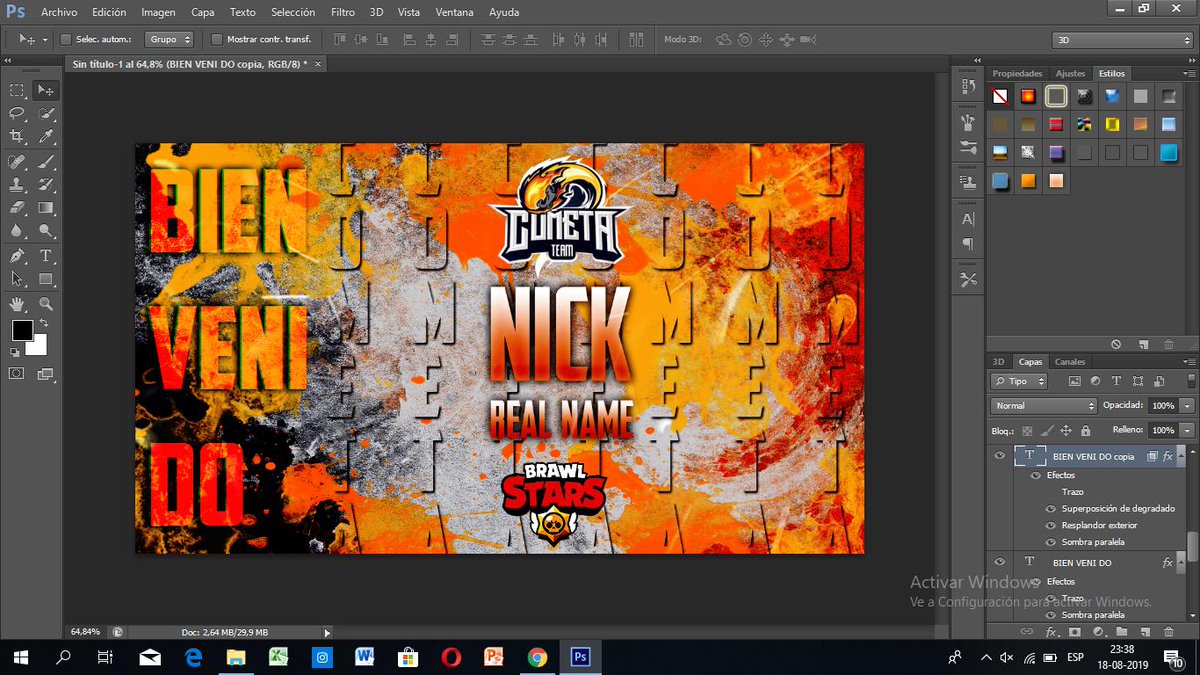Select the Brush tool
Viewport: 1200px width, 675px height.
(x=46, y=162)
